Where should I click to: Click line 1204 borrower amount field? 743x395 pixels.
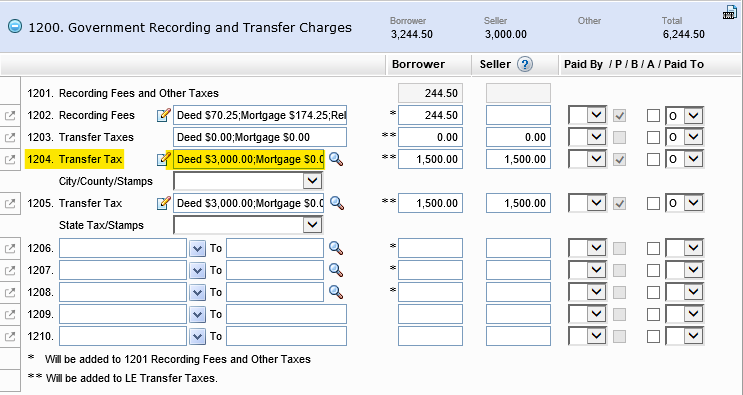430,159
